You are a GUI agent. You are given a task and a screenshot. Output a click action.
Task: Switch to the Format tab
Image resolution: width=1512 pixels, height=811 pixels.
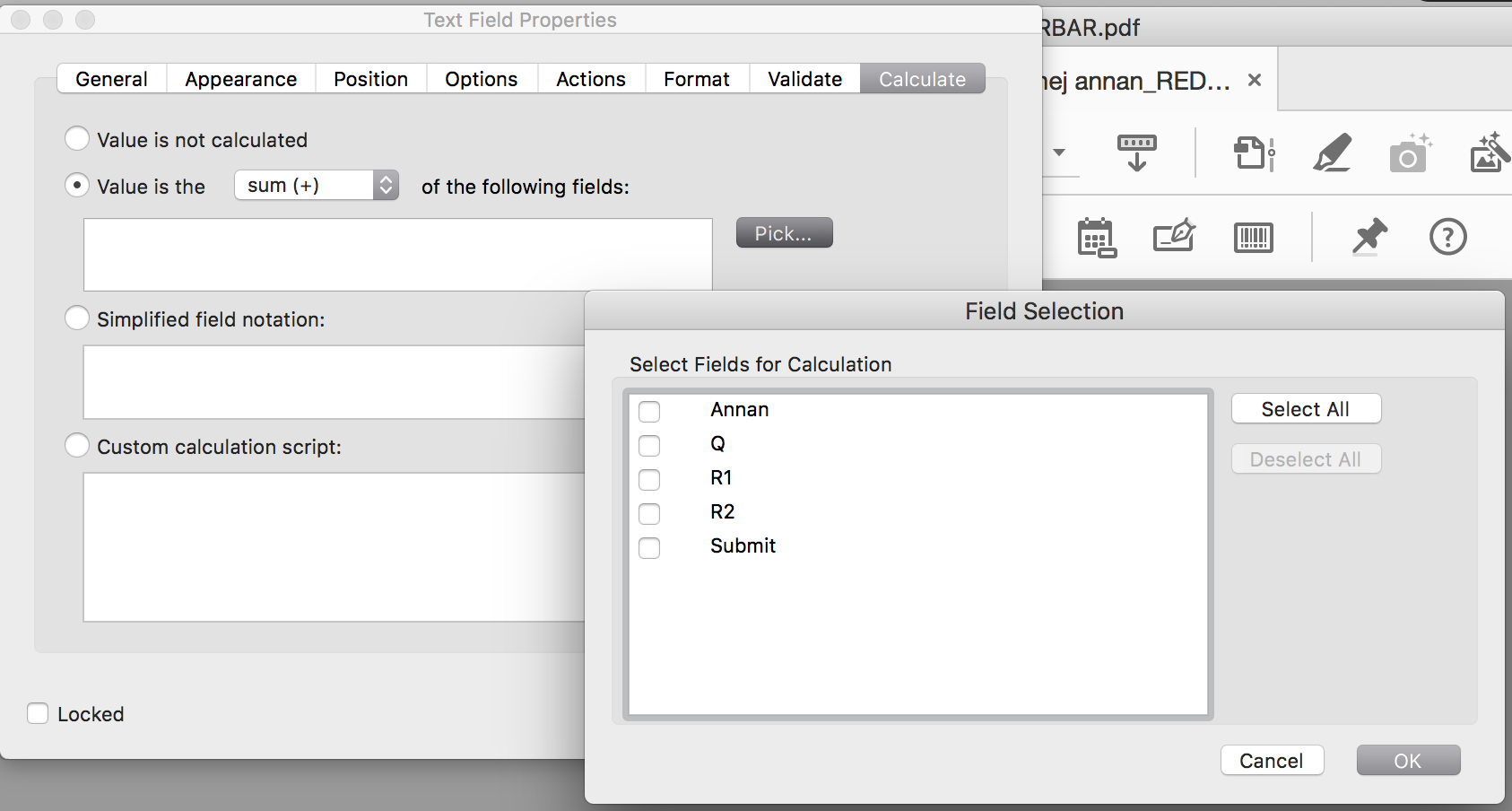tap(697, 78)
